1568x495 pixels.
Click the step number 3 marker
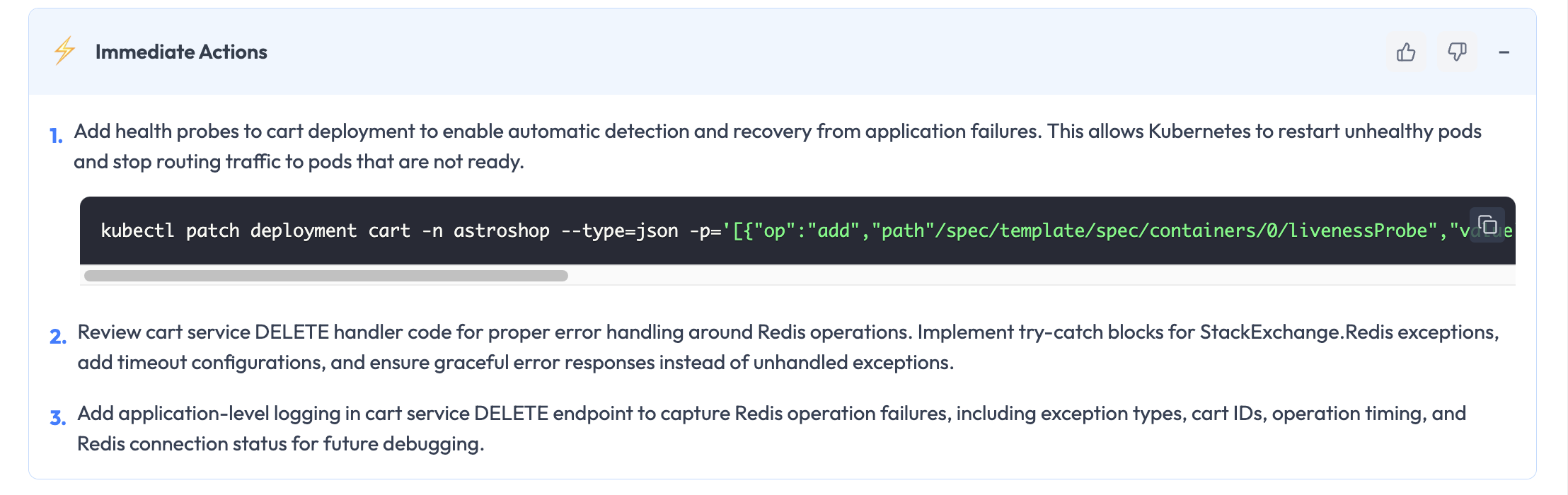(57, 417)
